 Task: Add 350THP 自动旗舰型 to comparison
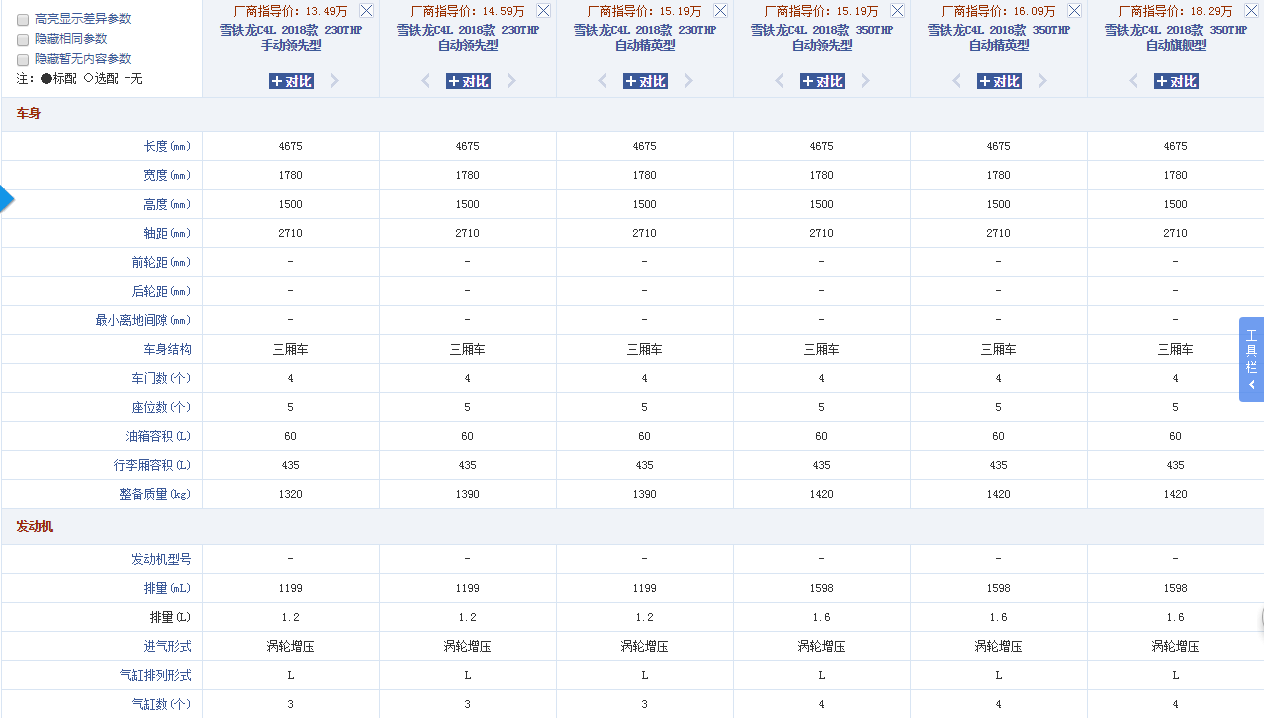[1176, 81]
